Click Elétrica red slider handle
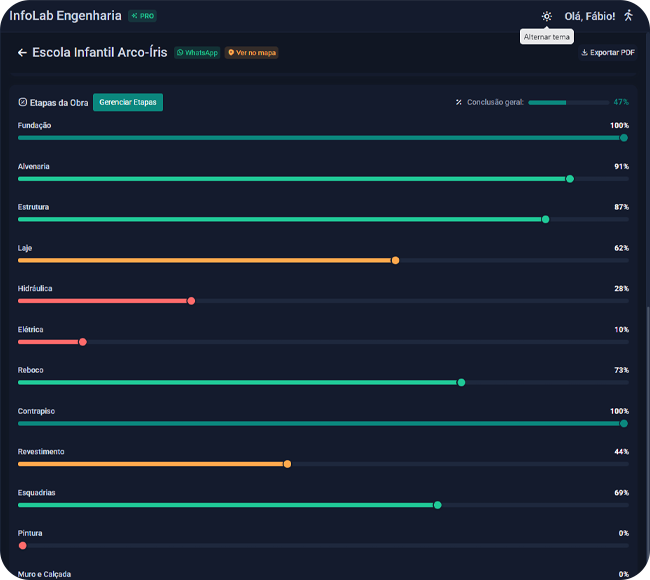This screenshot has width=650, height=580. (82, 342)
